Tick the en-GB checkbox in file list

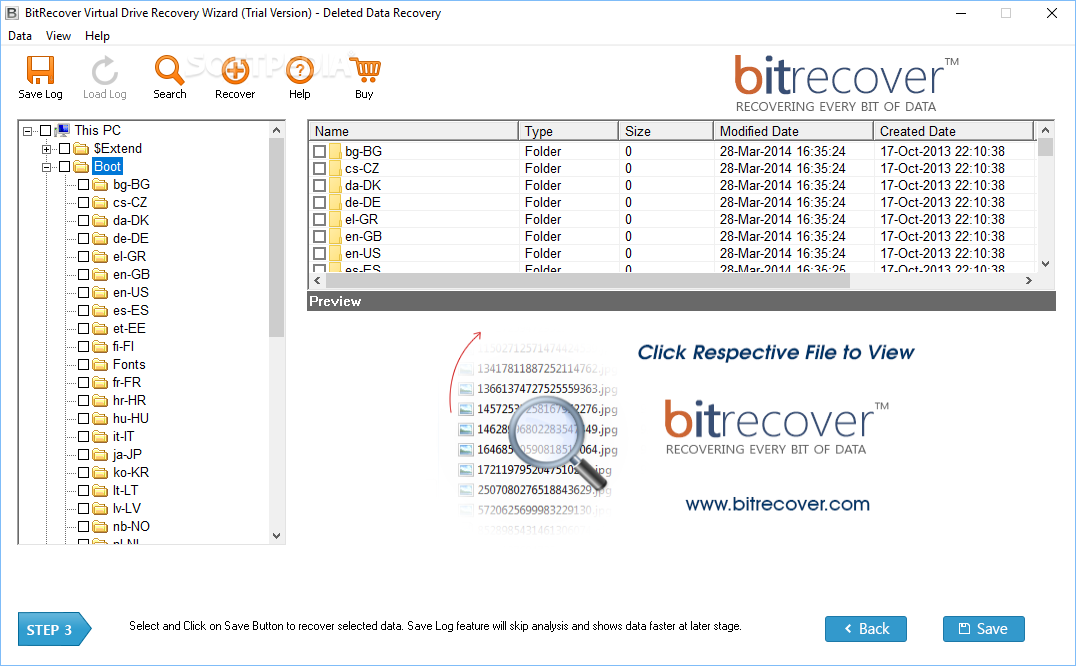(x=319, y=237)
